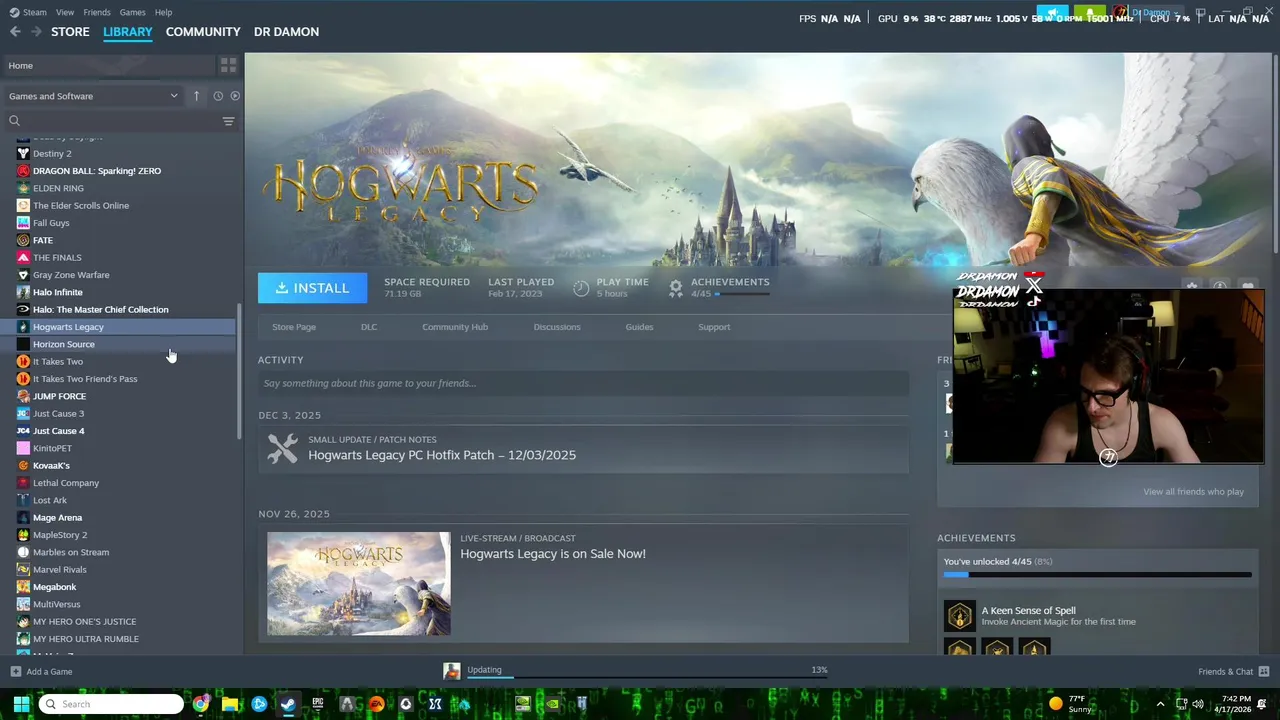
Task: Go forward with the navigation arrow
Action: click(36, 32)
